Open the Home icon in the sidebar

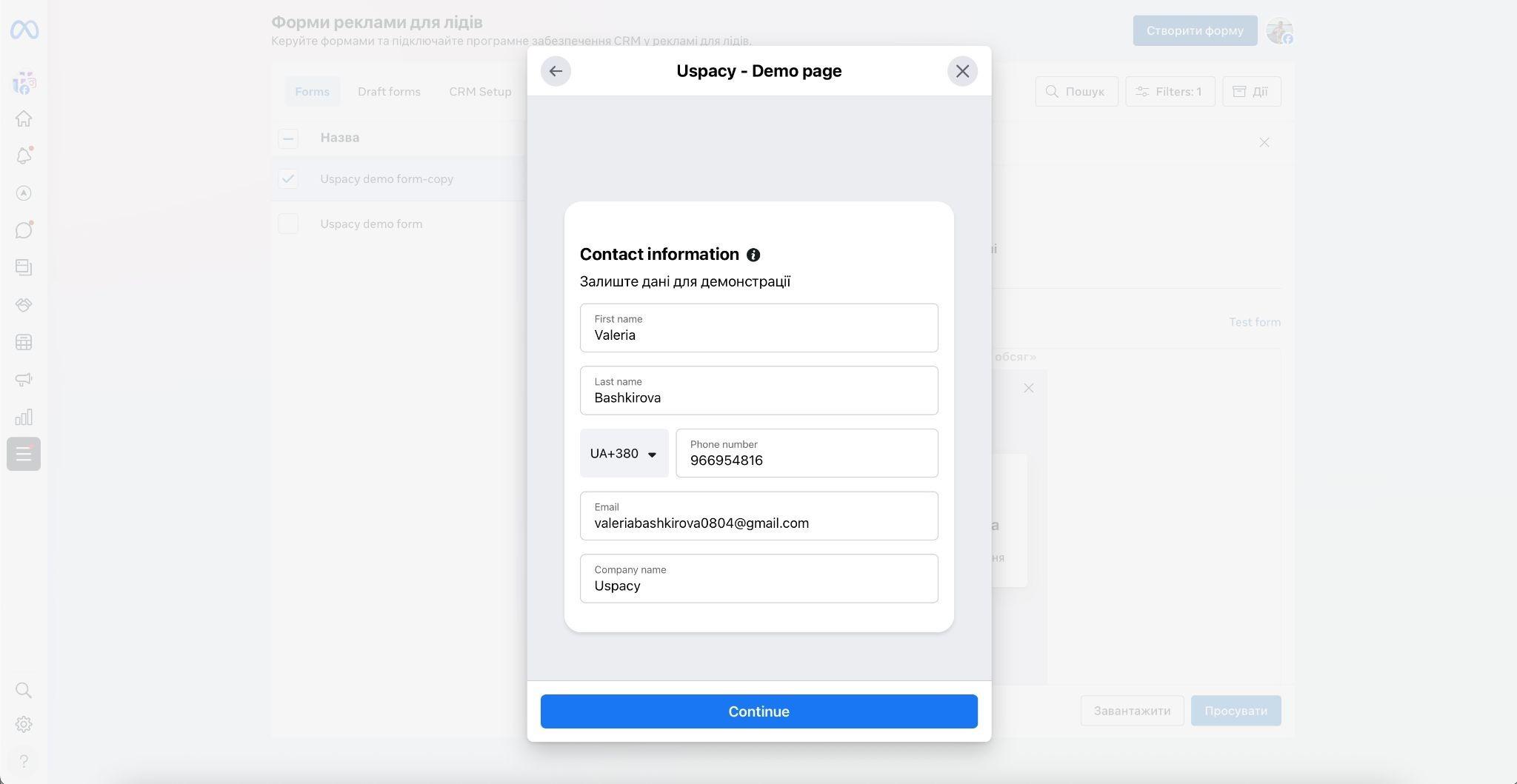click(x=24, y=118)
